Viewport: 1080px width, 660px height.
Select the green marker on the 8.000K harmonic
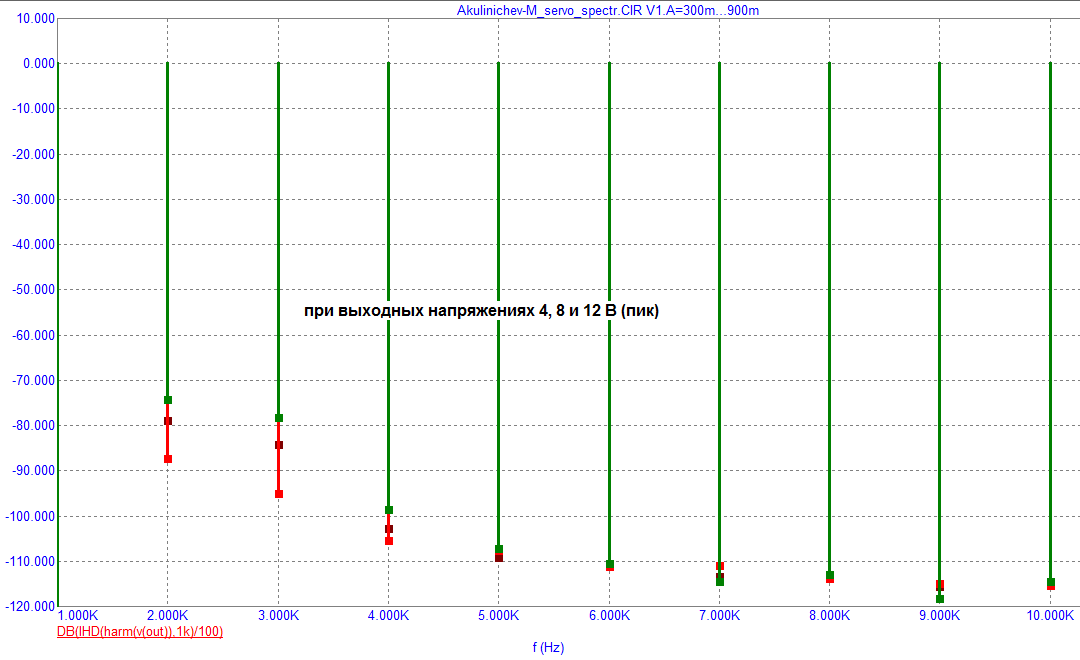(x=830, y=575)
